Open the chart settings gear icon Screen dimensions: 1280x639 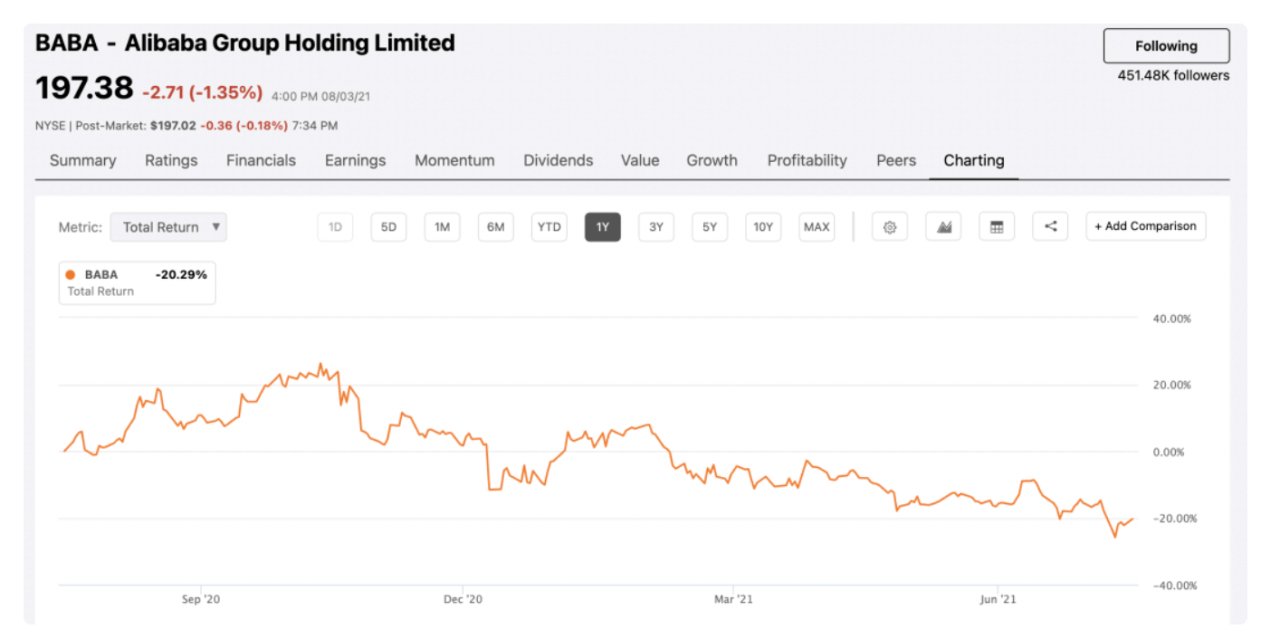pos(889,227)
